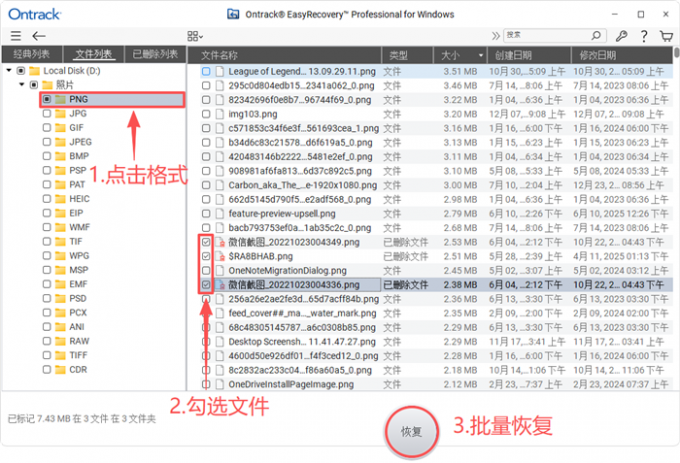Select file feed_cover##_ma..._water_mark.png
Screen dimensions: 680x463
tap(302, 313)
